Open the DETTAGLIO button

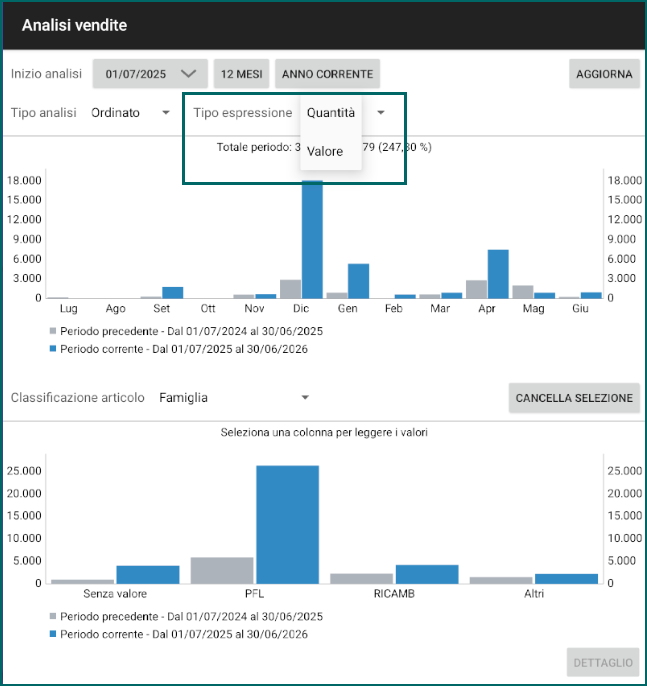coord(603,662)
